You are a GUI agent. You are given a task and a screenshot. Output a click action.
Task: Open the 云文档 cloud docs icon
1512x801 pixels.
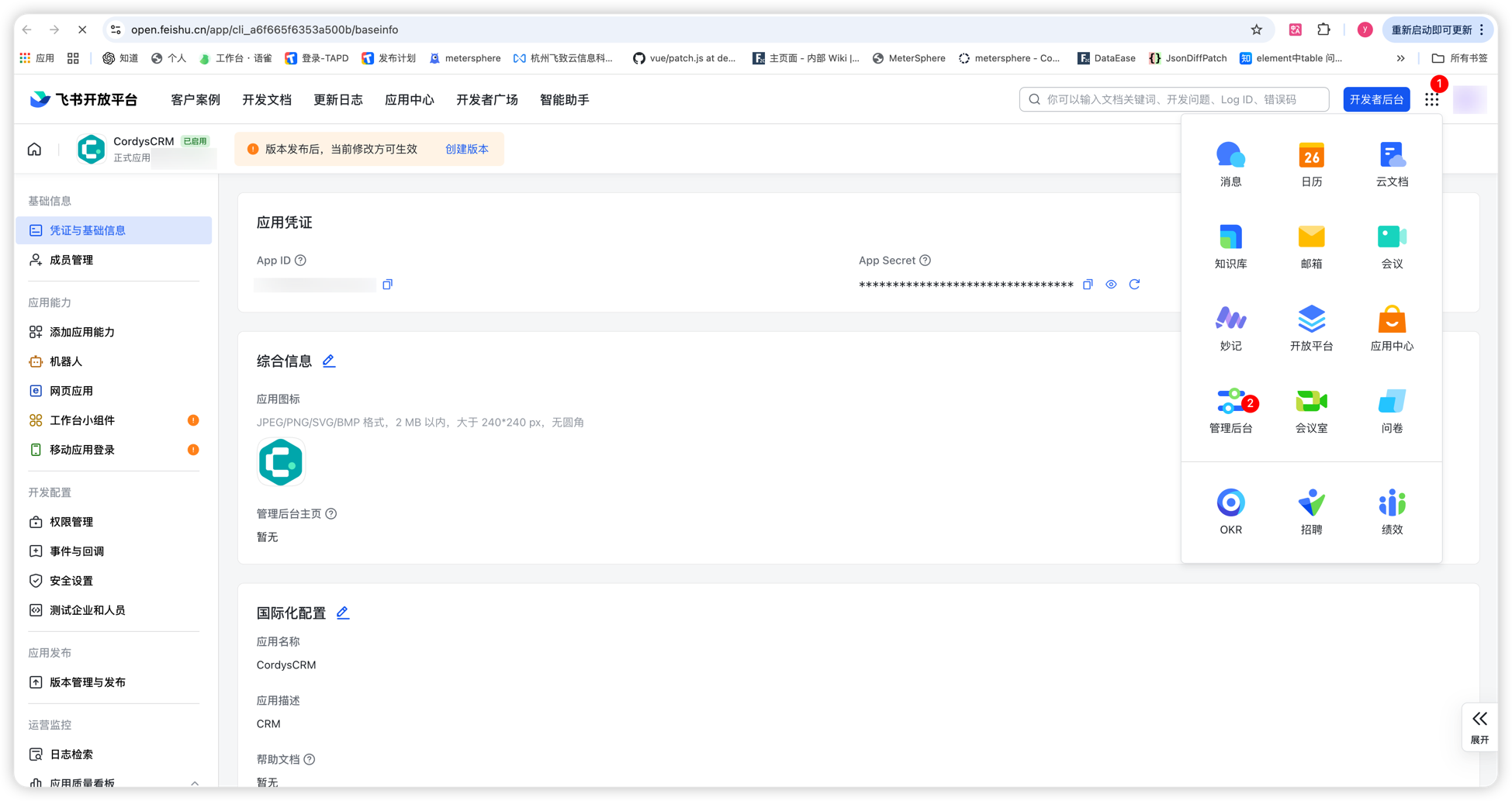(x=1392, y=156)
